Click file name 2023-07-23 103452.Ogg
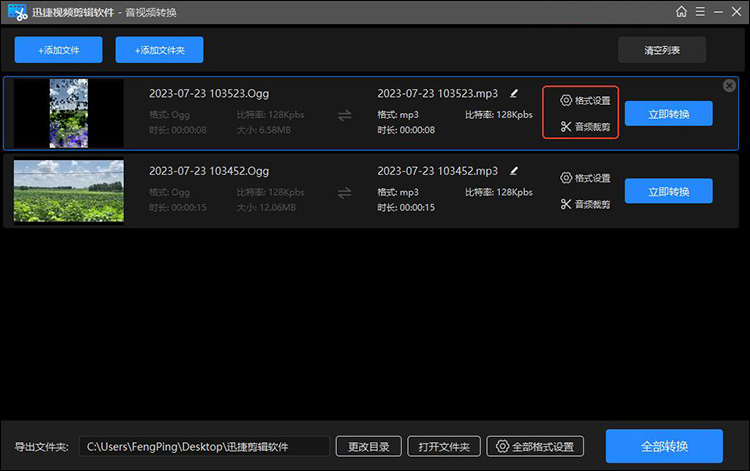Image resolution: width=750 pixels, height=471 pixels. tap(209, 171)
